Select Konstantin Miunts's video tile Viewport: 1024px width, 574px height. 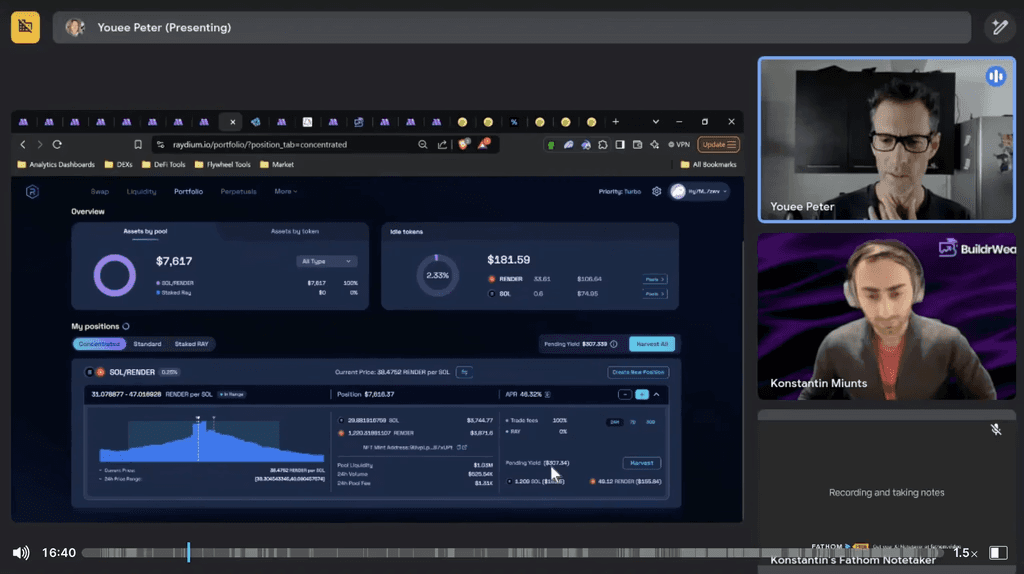pos(886,316)
